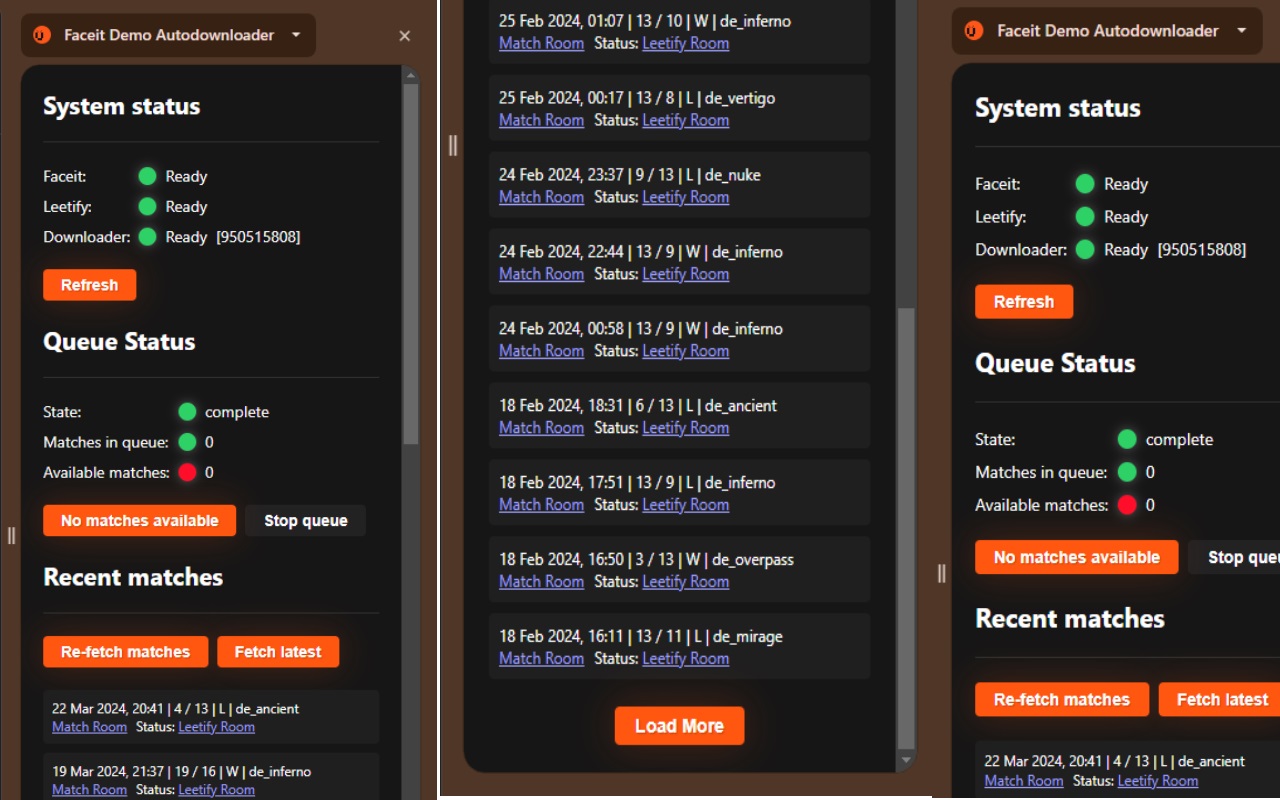Open Leetify Room for 22 Mar 20:41 match, left panel
Viewport: 1280px width, 800px height.
click(x=216, y=727)
